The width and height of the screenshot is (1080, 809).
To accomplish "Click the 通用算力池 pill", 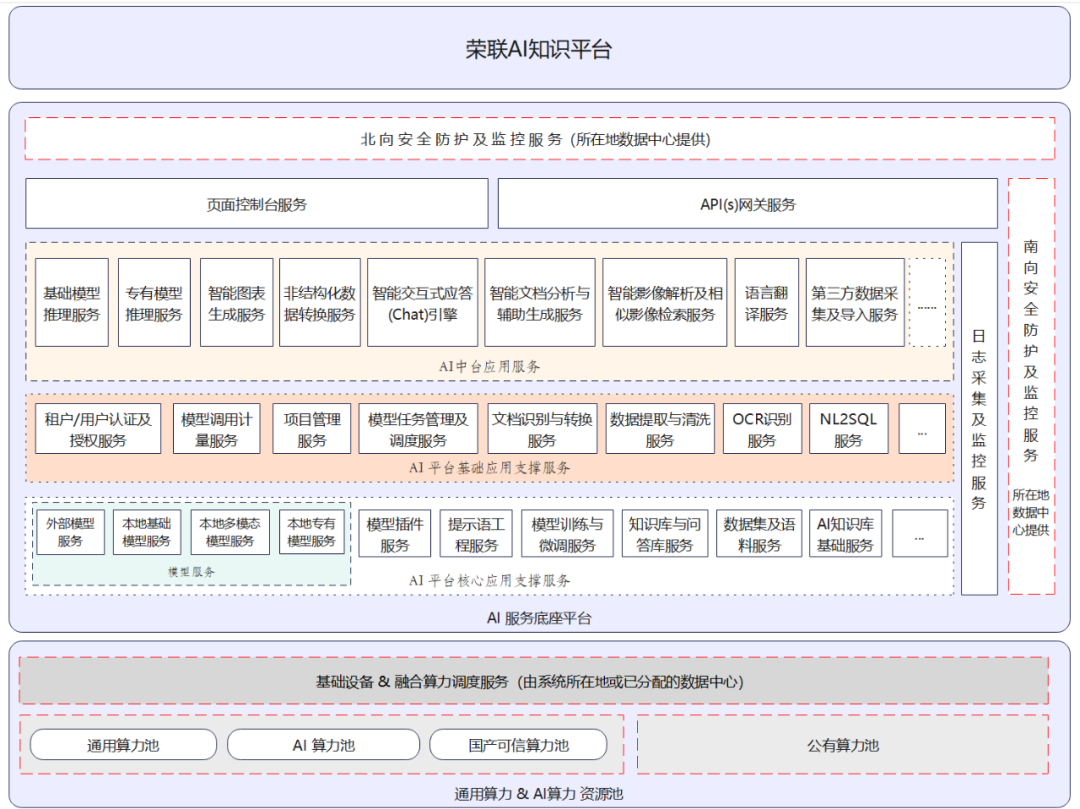I will click(x=123, y=745).
